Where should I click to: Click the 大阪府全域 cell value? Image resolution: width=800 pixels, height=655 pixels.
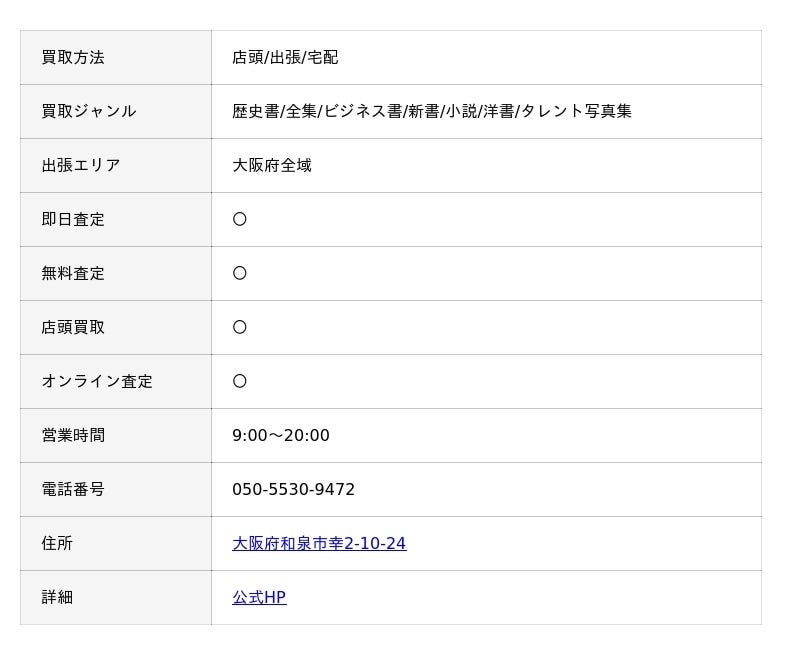pos(272,166)
